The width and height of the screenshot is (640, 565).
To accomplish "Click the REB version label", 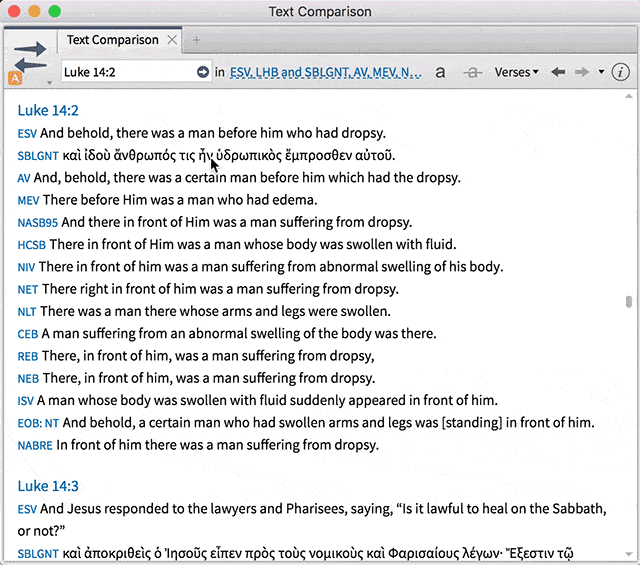I will tap(28, 356).
